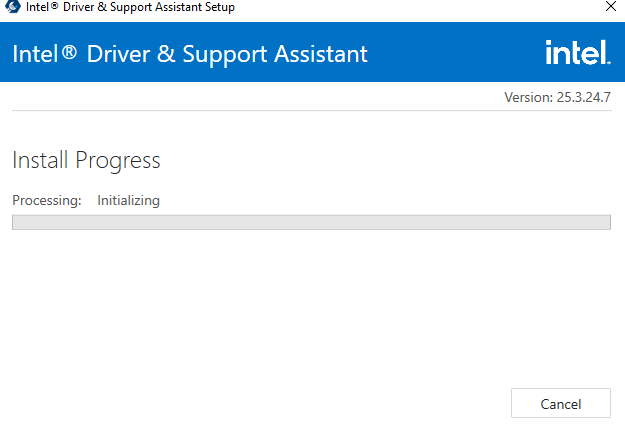Click the horizontal separator line below the version
The width and height of the screenshot is (625, 430).
click(311, 110)
